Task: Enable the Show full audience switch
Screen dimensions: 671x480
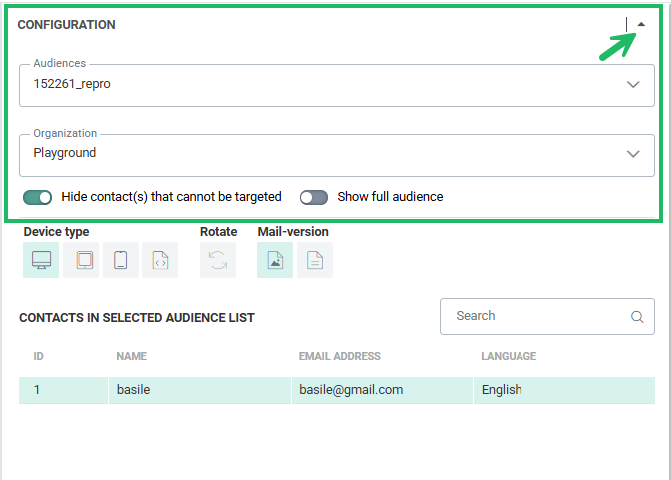Action: (314, 197)
